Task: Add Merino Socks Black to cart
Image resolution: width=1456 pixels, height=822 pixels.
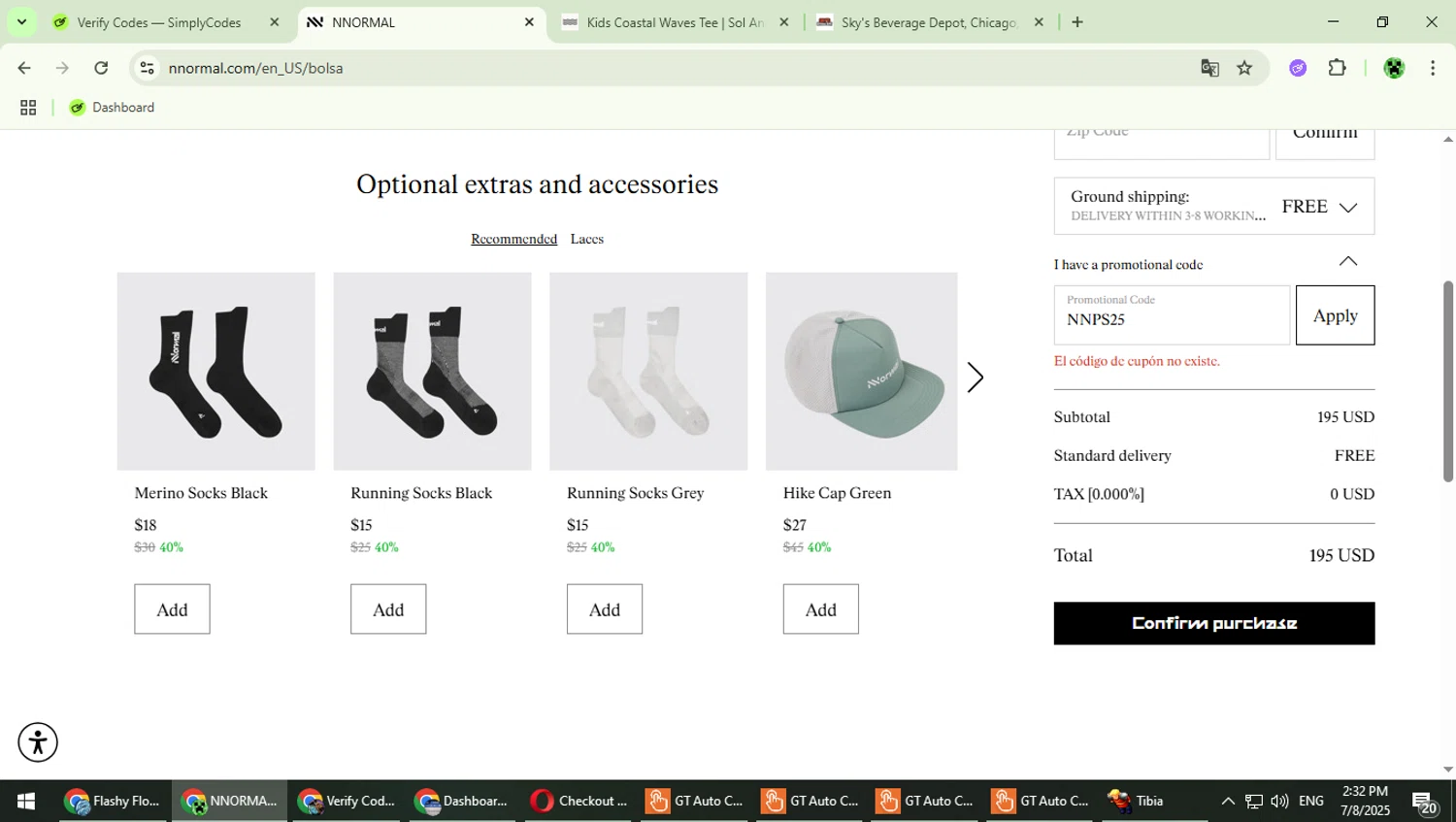Action: (x=172, y=609)
